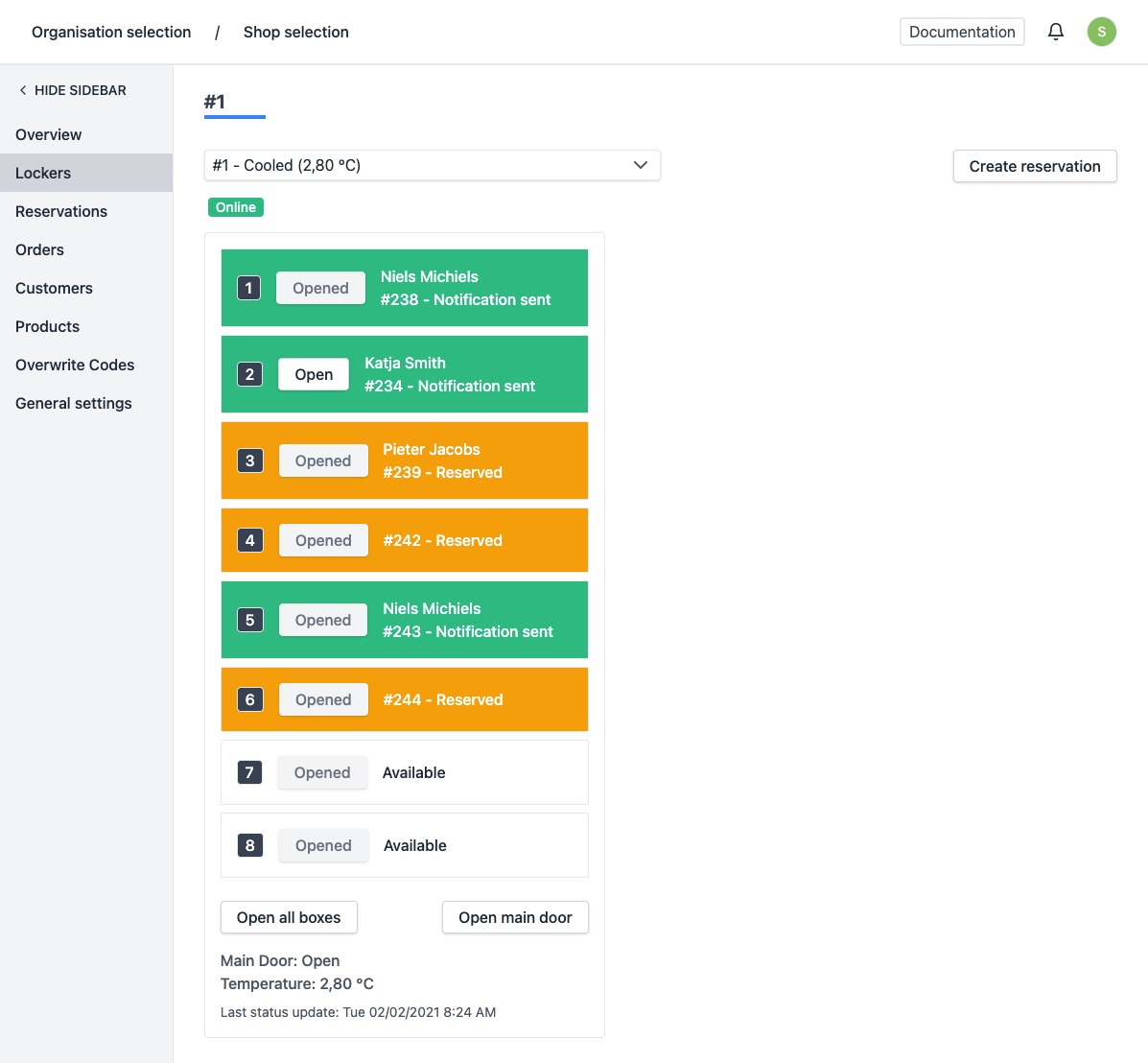Click locker number 7 badge

[x=249, y=772]
